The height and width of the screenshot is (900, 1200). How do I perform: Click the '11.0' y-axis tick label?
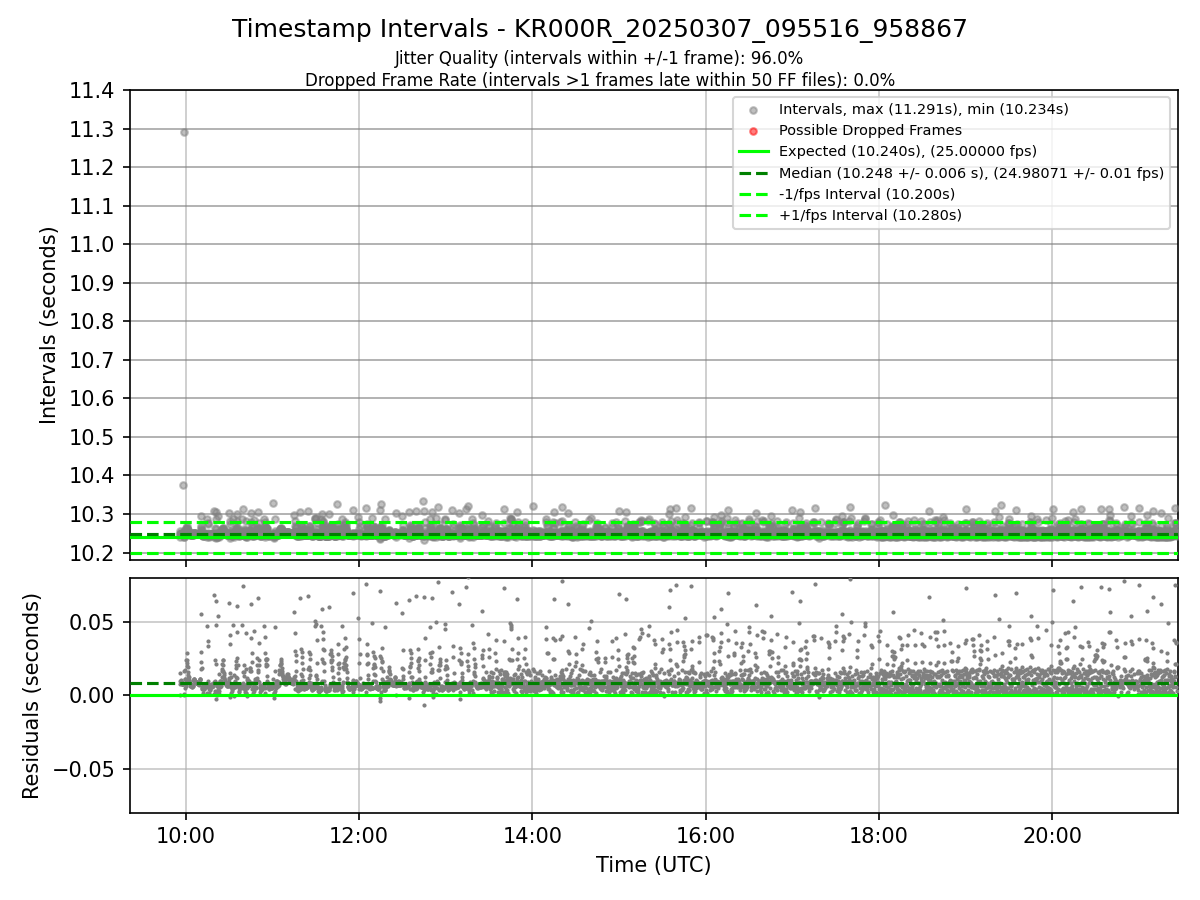[x=94, y=245]
